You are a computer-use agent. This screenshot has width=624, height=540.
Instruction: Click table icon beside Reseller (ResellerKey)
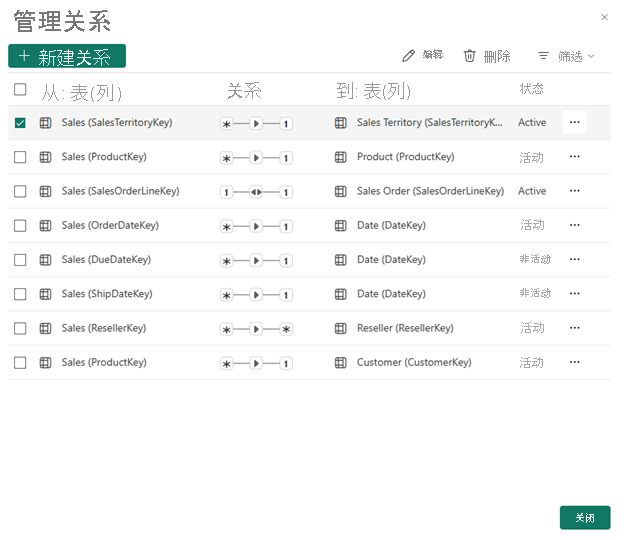341,328
